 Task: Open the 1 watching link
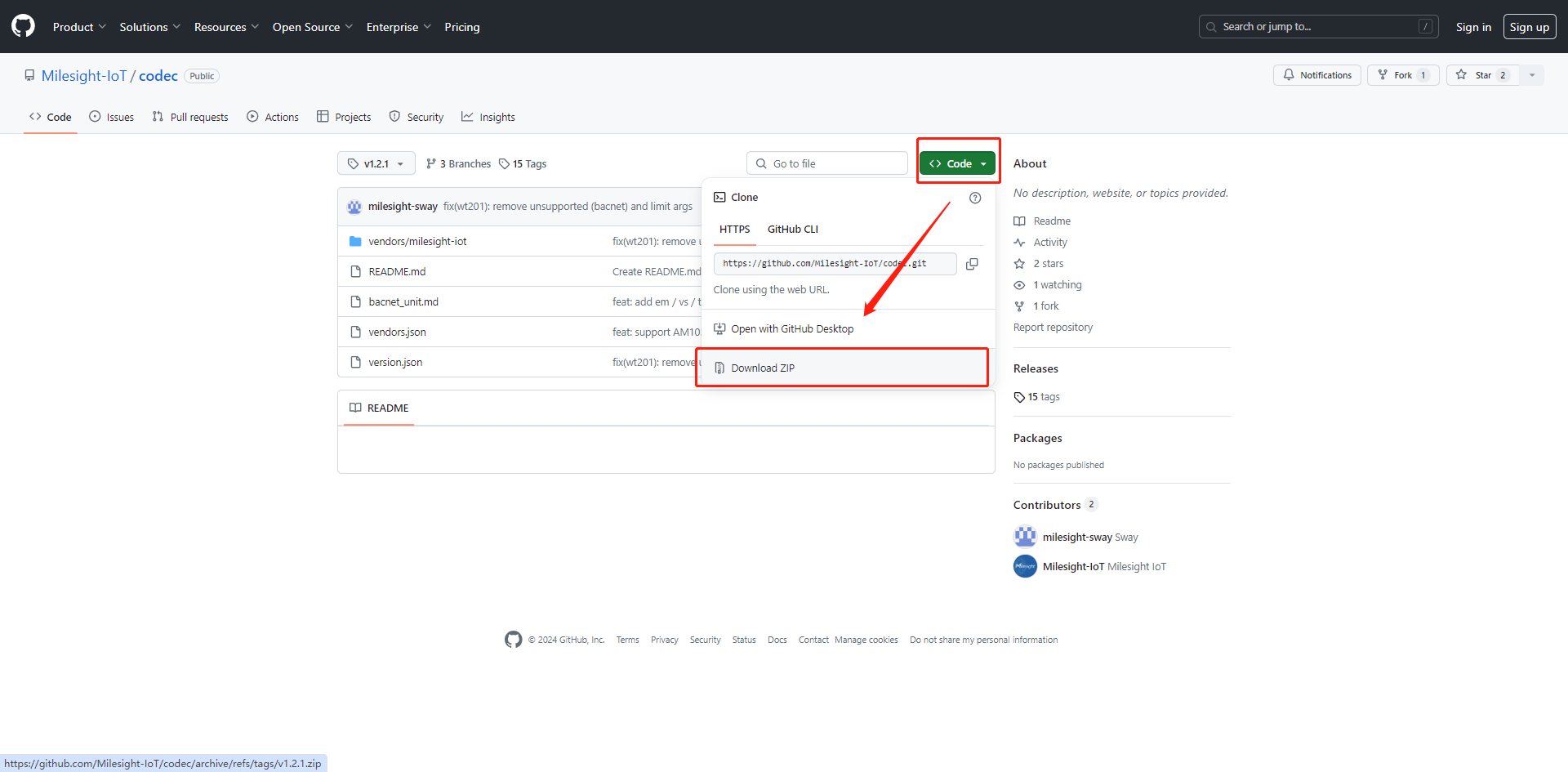coord(1048,285)
